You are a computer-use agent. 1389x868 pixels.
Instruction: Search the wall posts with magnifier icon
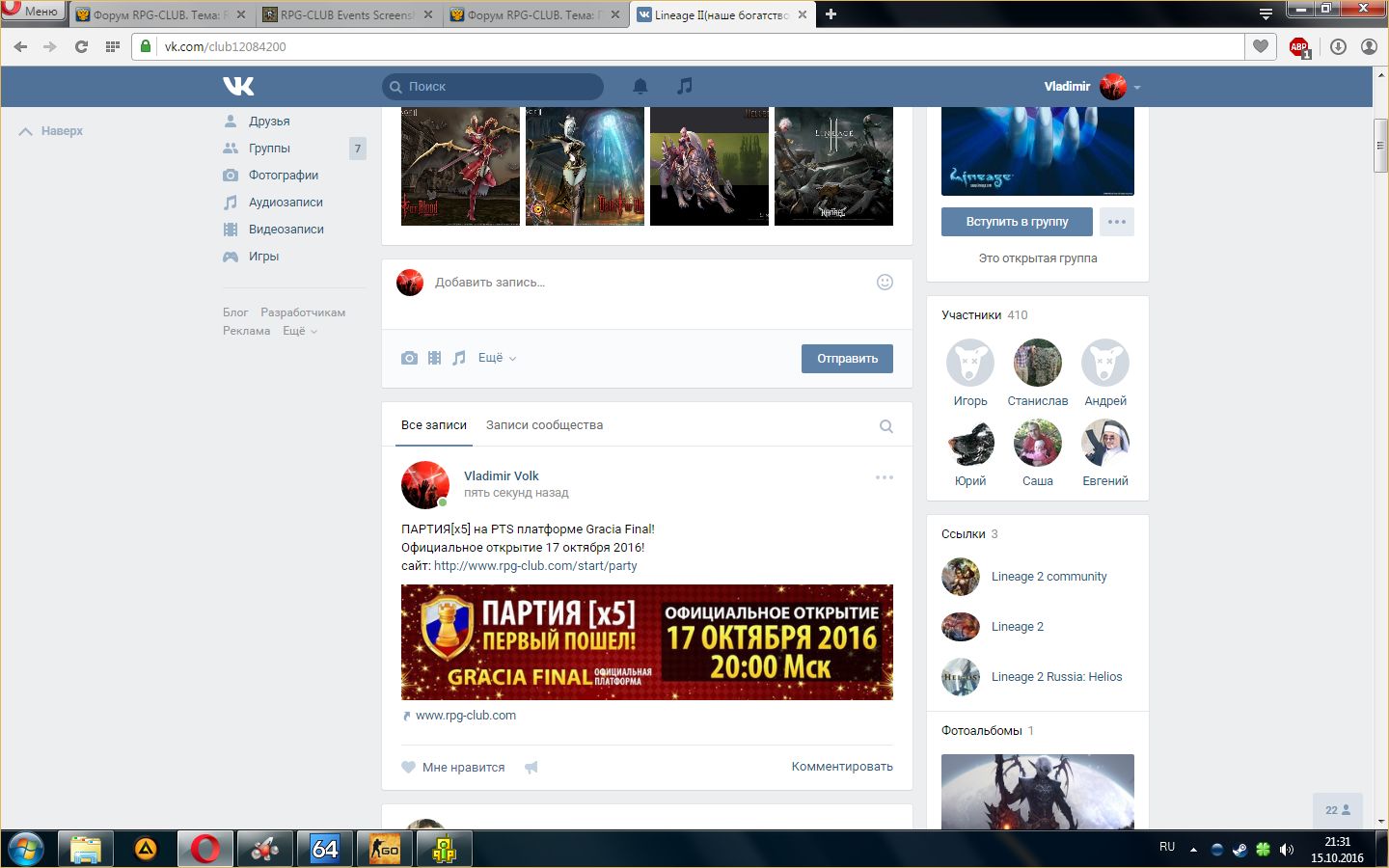(886, 426)
